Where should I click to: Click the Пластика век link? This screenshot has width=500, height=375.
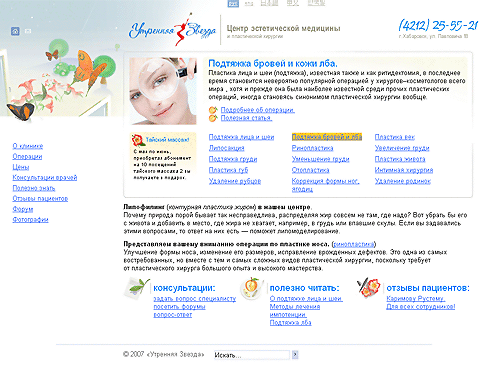[x=395, y=137]
